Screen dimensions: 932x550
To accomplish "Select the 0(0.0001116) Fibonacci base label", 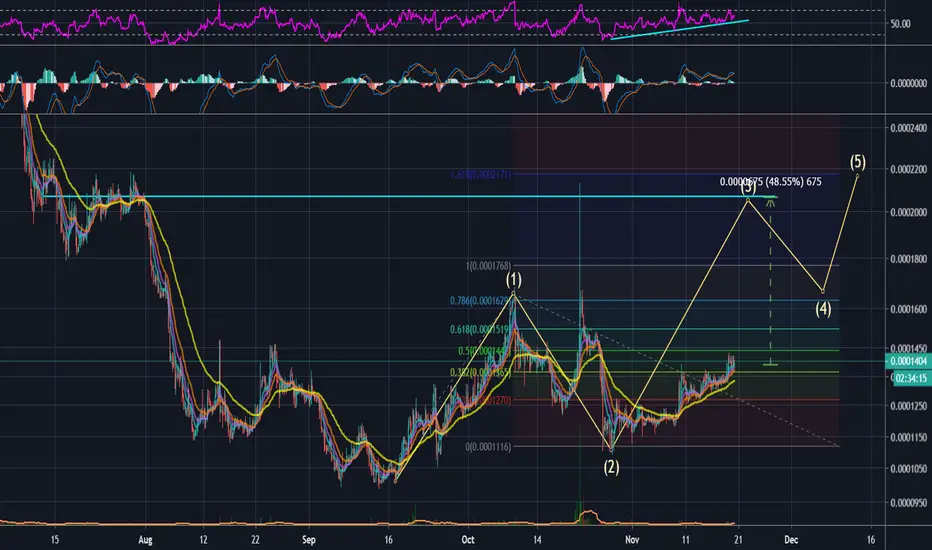I will click(488, 447).
